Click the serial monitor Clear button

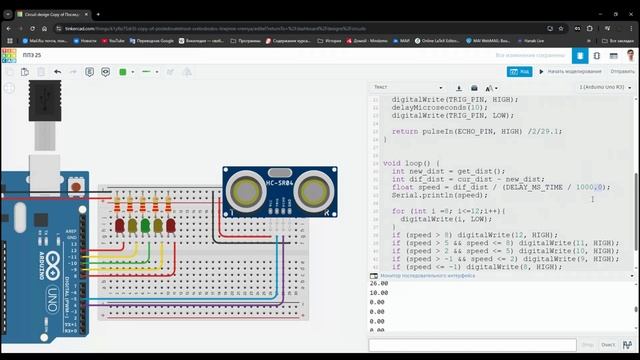pos(608,345)
